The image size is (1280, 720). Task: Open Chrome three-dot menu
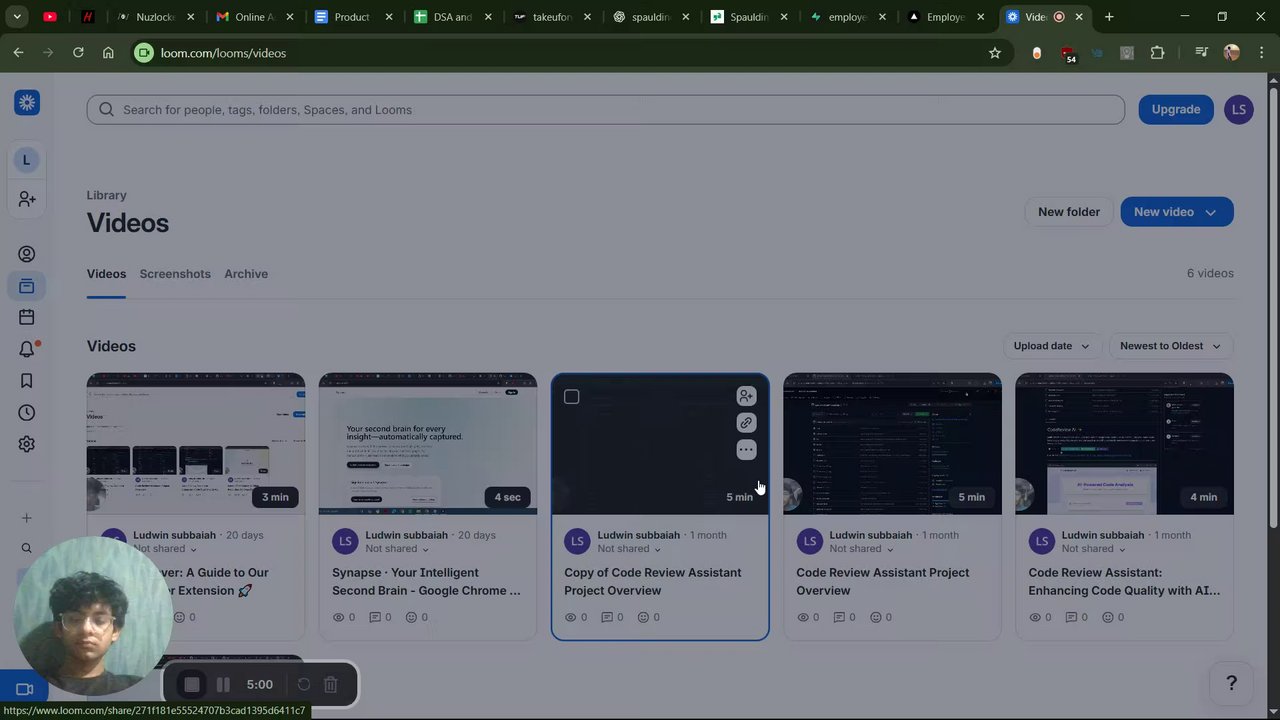point(1261,53)
